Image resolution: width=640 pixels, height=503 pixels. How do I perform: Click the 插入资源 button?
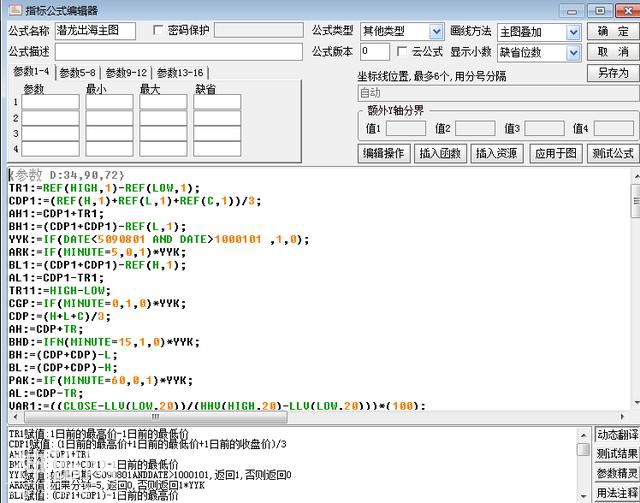[x=497, y=154]
